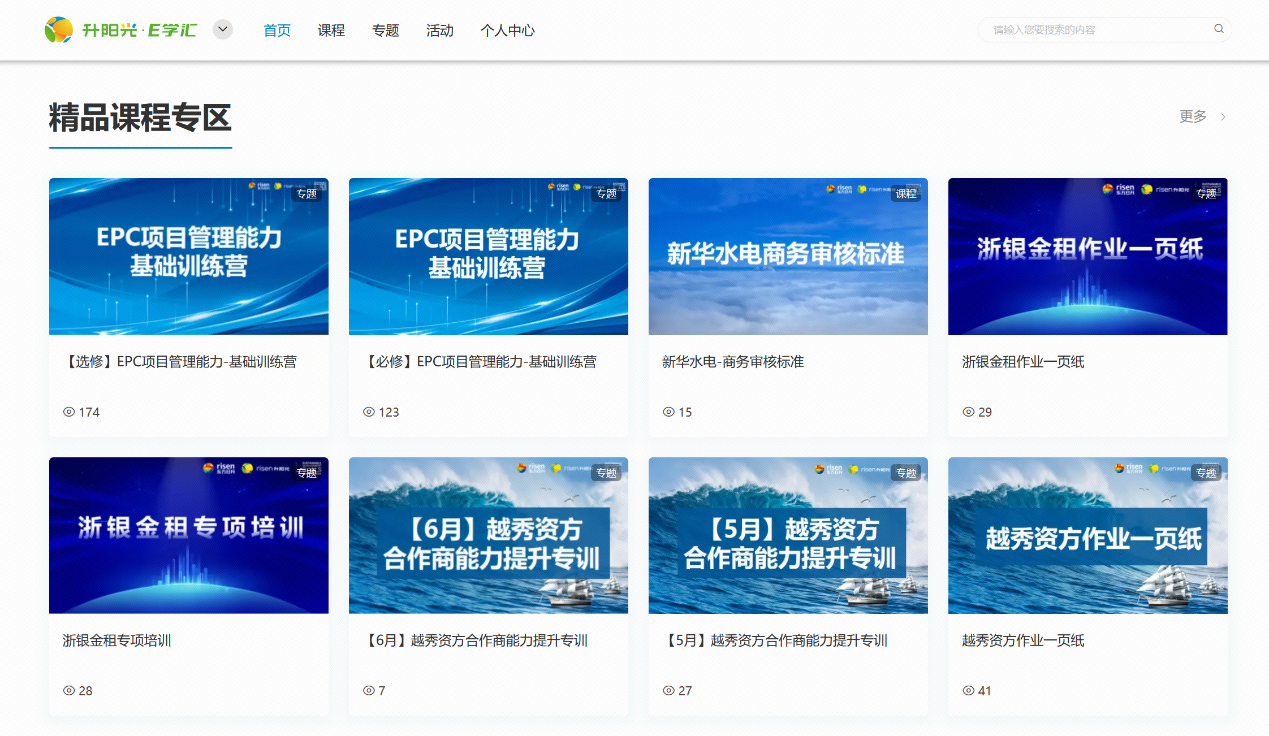Click view count 123
Image resolution: width=1269 pixels, height=736 pixels.
pos(389,412)
